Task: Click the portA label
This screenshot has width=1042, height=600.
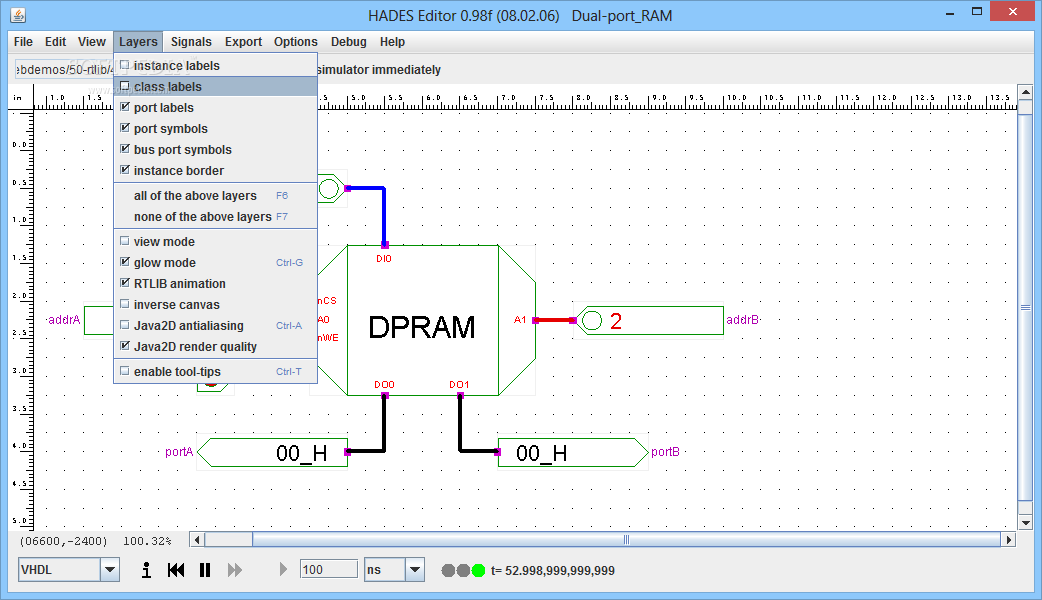Action: point(179,452)
